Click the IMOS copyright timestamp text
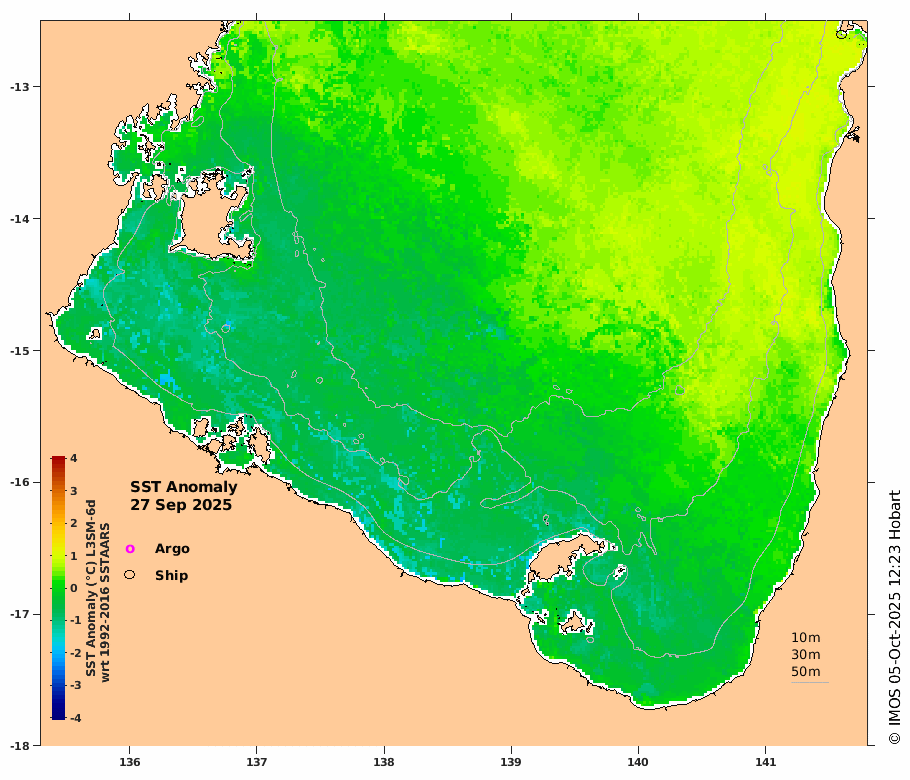This screenshot has width=910, height=780. tap(894, 618)
